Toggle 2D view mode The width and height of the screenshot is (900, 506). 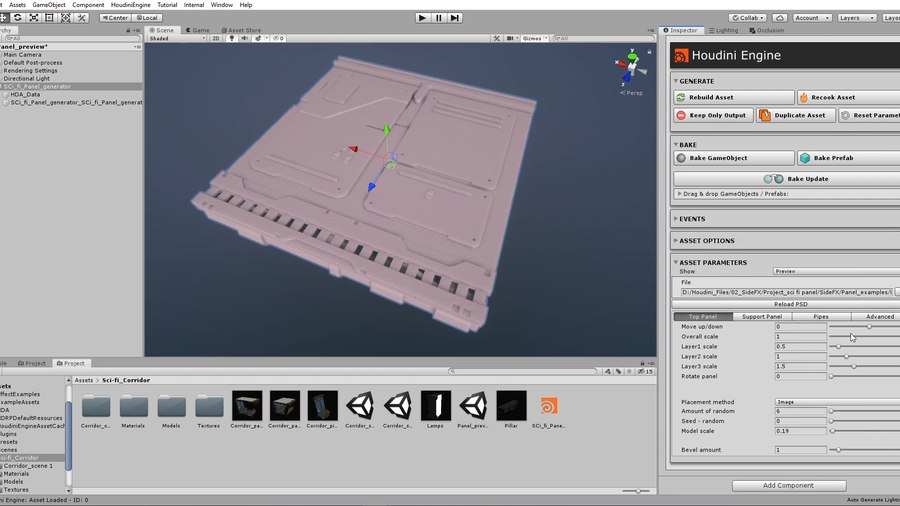pos(216,38)
